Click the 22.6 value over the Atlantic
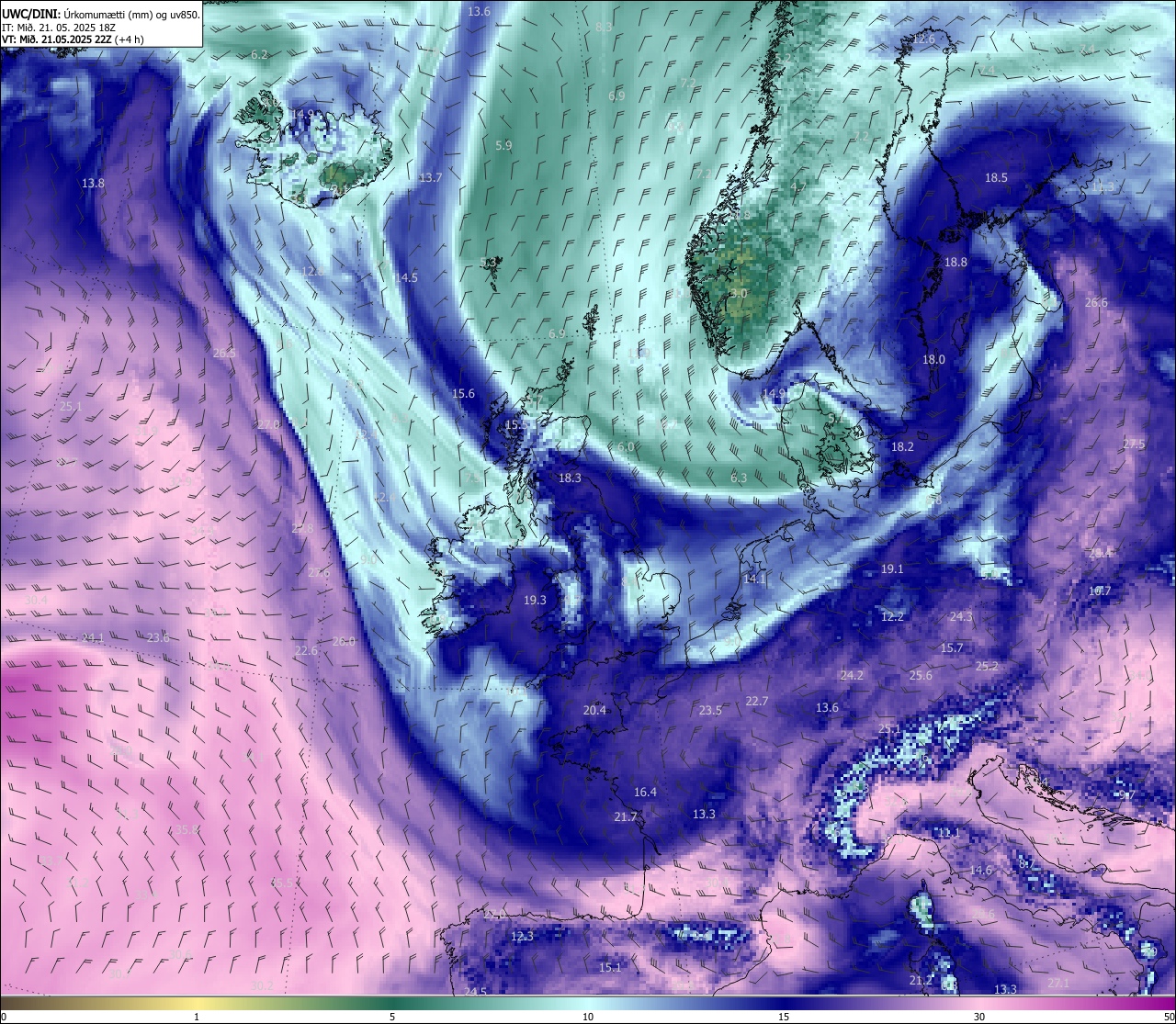Screen dimensions: 1176x1024 coord(306,651)
